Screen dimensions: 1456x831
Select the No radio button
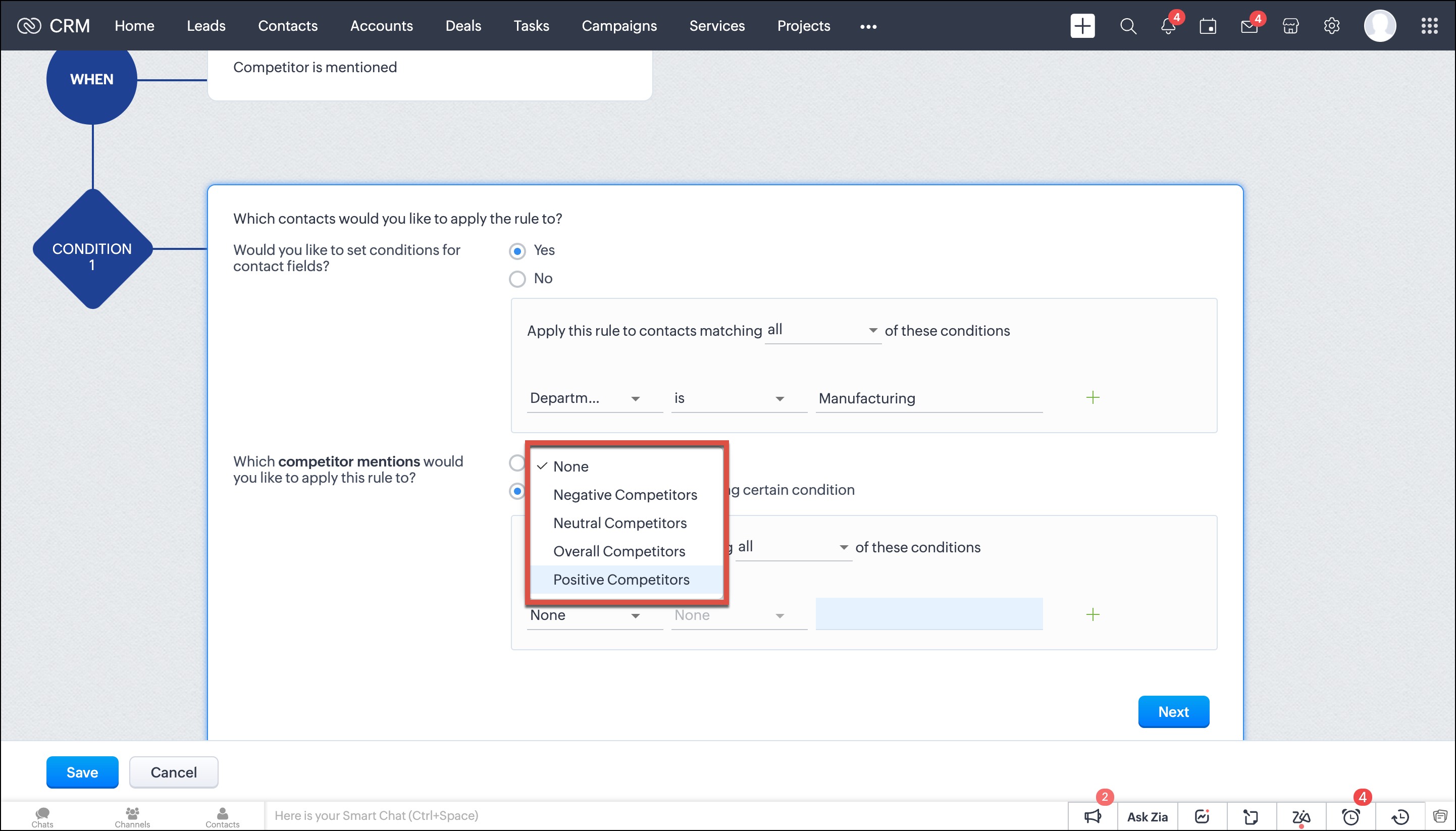tap(517, 279)
